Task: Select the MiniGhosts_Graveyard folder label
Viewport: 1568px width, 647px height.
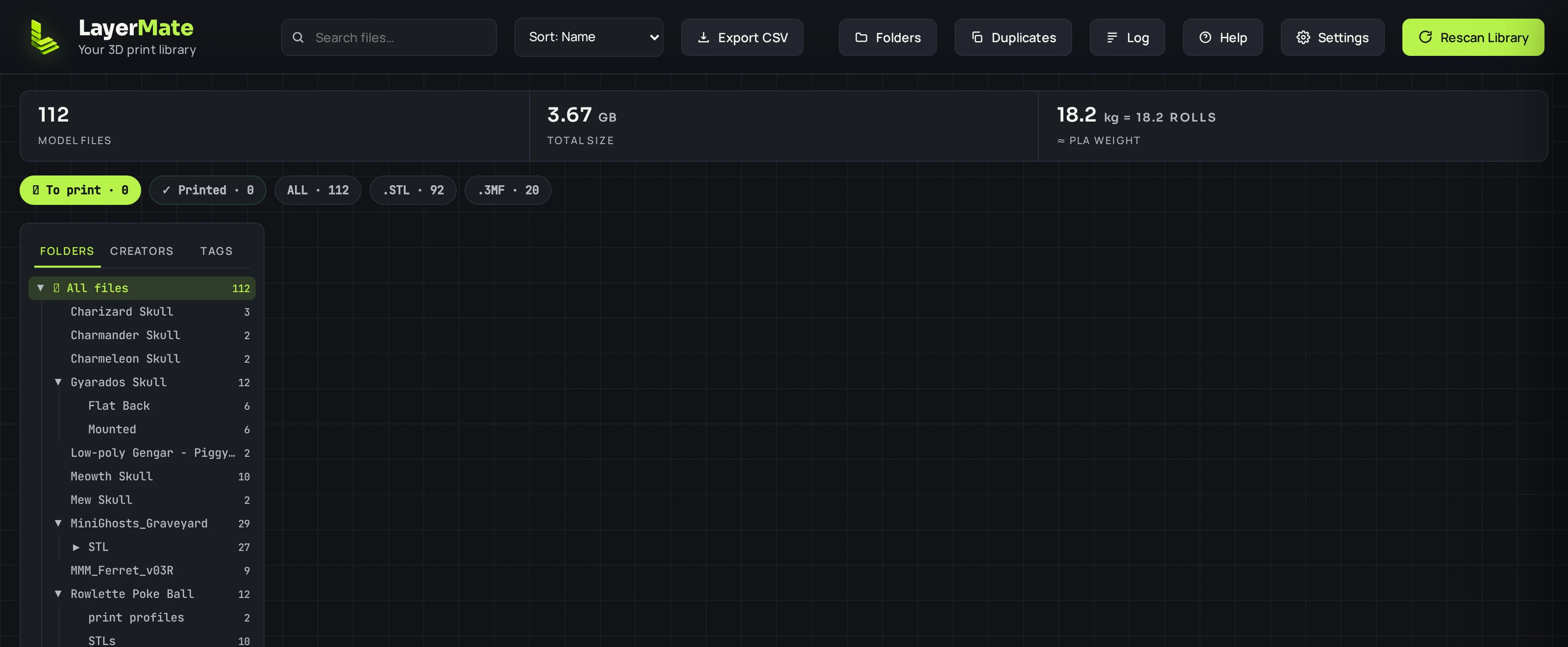Action: (x=139, y=523)
